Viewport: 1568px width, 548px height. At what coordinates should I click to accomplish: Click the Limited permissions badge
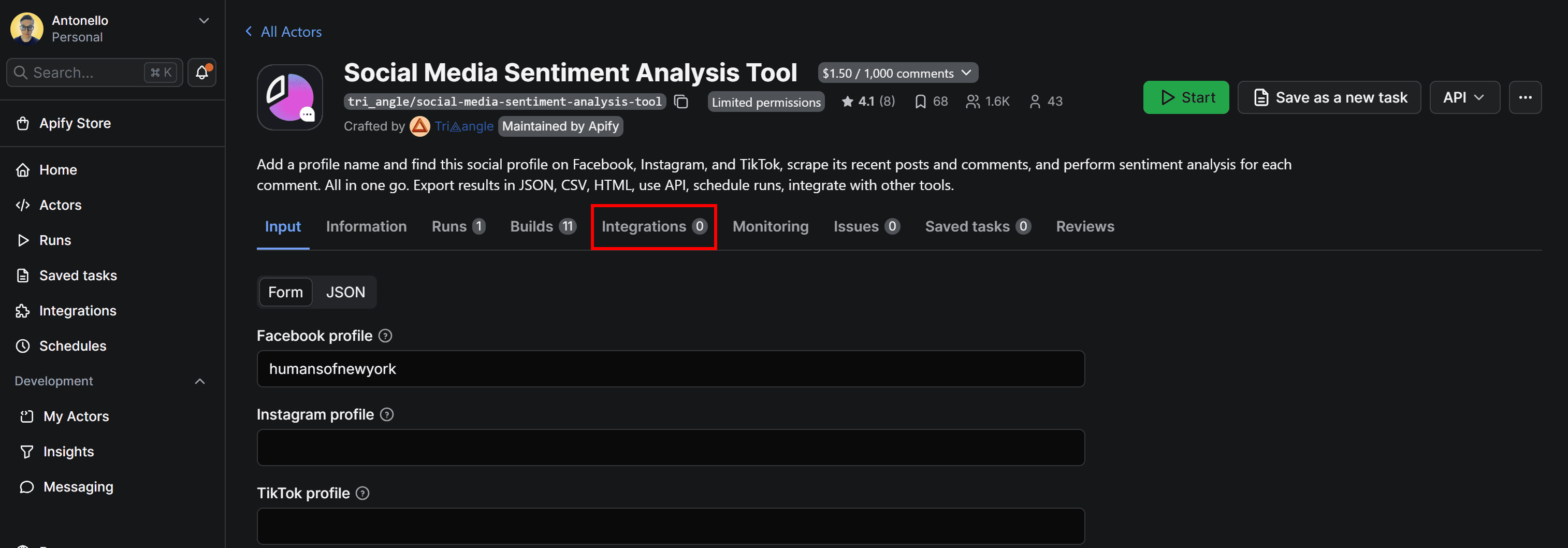coord(766,102)
